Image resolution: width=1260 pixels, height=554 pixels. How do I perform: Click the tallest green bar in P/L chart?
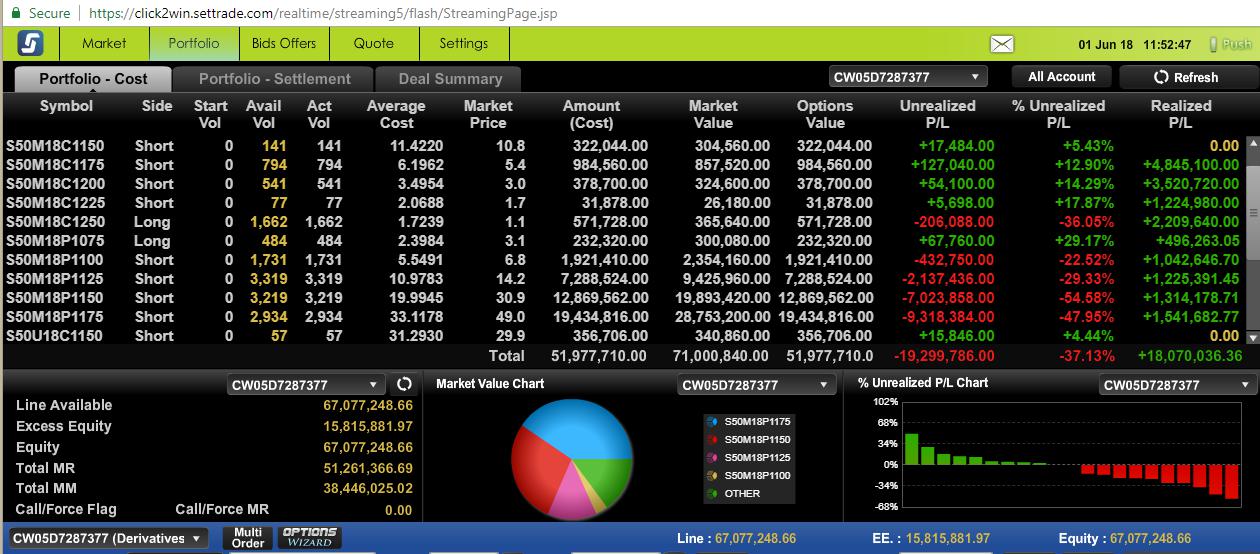pyautogui.click(x=911, y=449)
